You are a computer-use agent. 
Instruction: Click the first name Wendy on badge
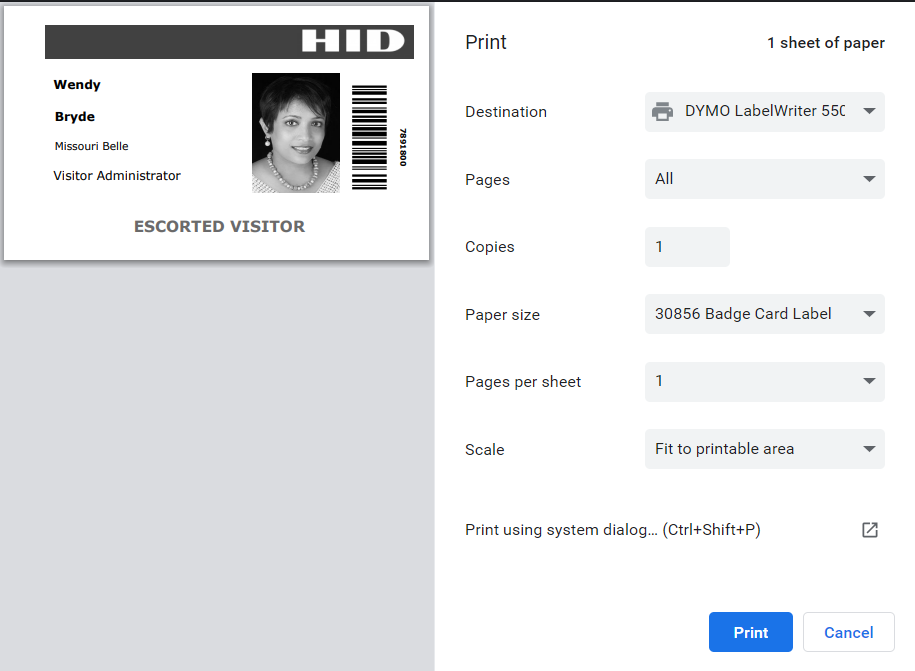click(77, 85)
